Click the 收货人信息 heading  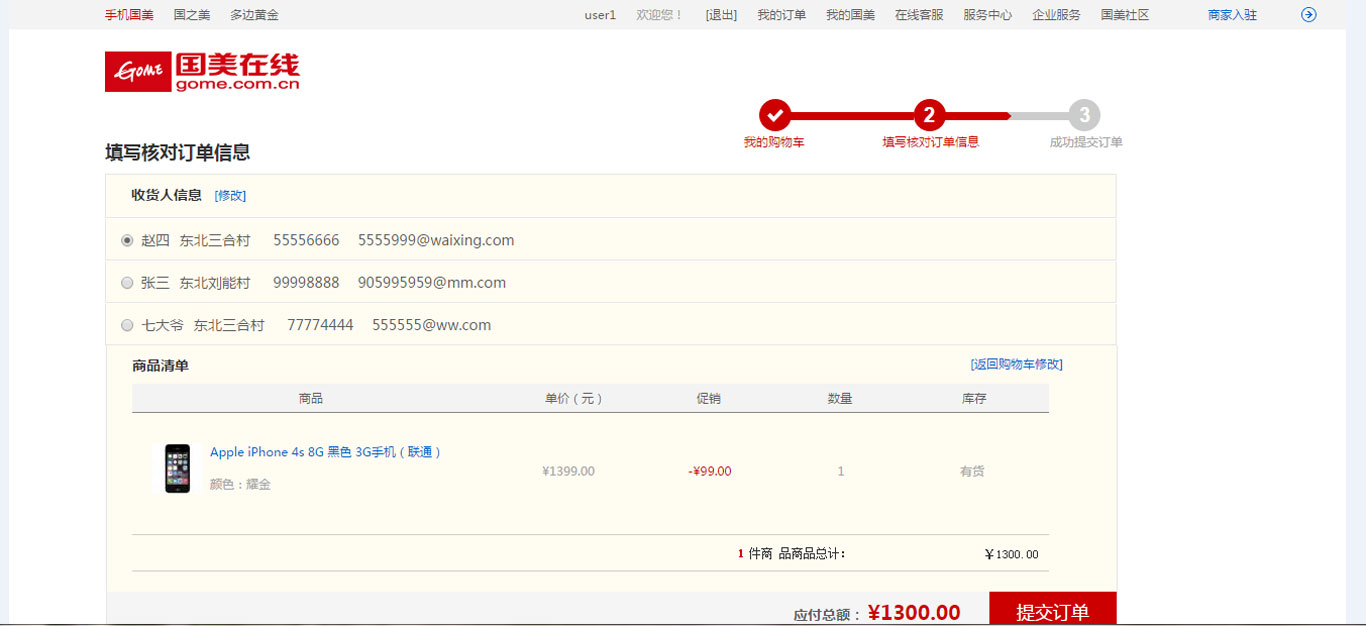[x=167, y=195]
